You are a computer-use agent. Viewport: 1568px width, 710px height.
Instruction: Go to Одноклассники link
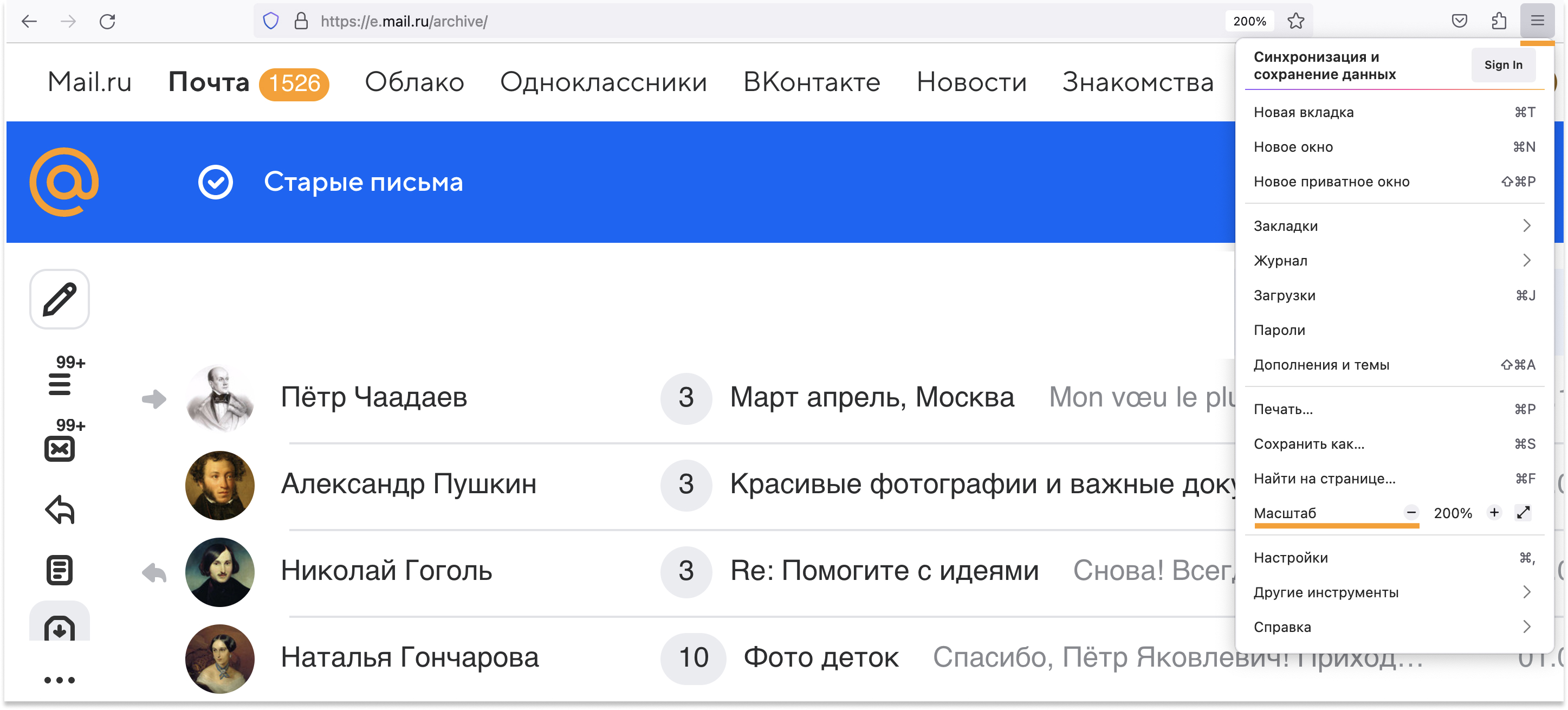click(x=603, y=82)
